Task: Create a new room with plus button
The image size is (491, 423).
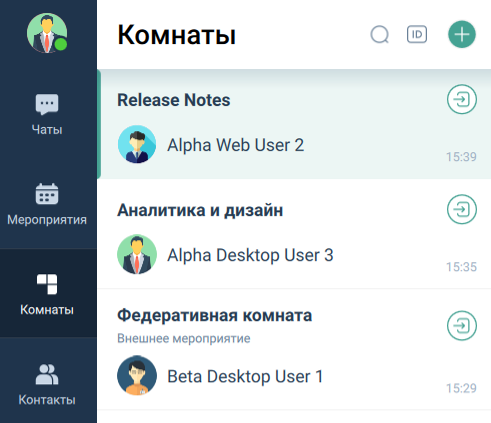Action: (x=462, y=34)
